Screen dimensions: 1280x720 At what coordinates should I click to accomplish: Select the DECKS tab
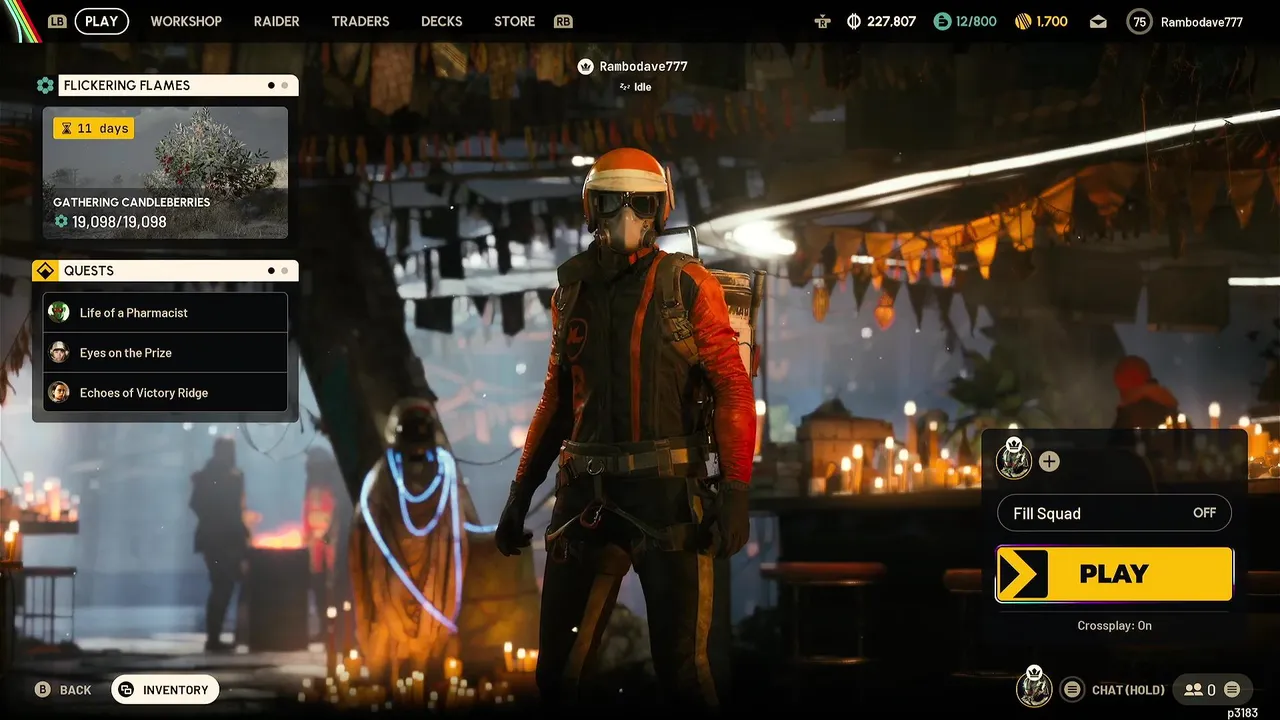(442, 21)
